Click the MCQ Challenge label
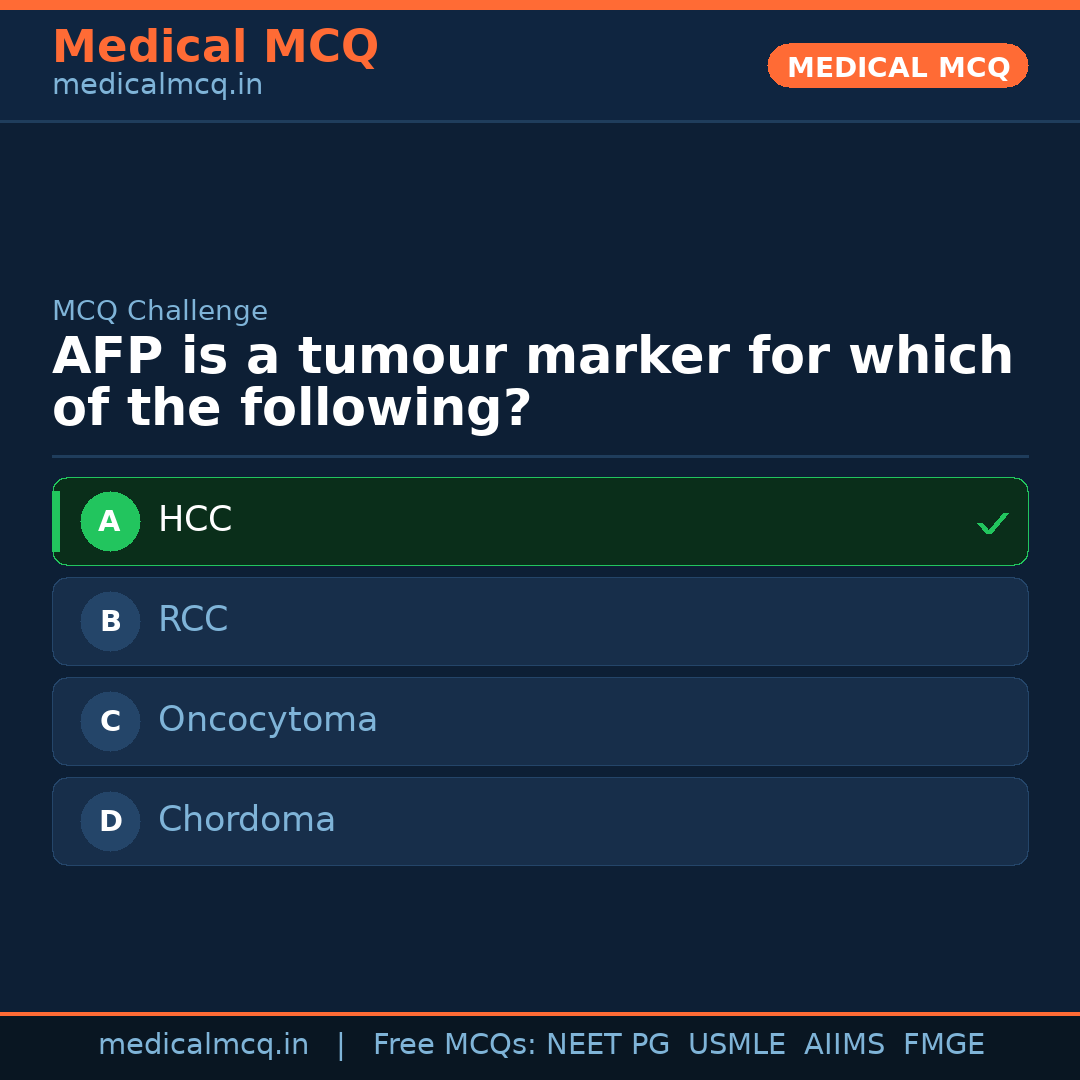The image size is (1080, 1080). pos(160,311)
